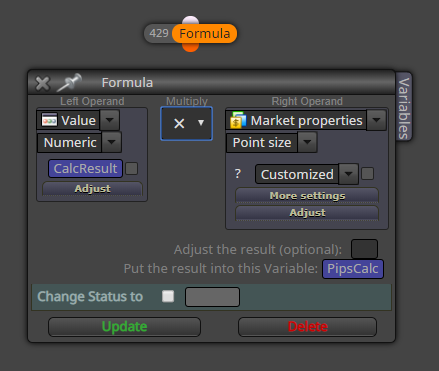
Task: Click the Market properties icon
Action: 238,120
